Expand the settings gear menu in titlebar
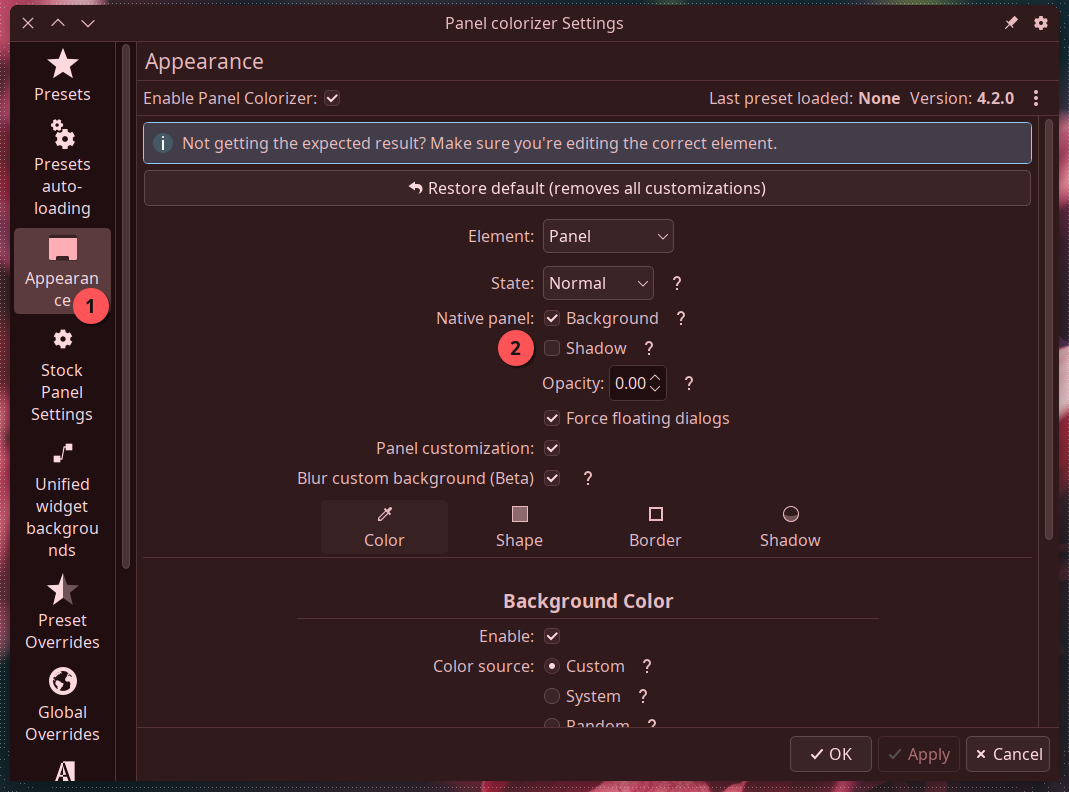Screen dimensions: 1069x792 pyautogui.click(x=1041, y=22)
